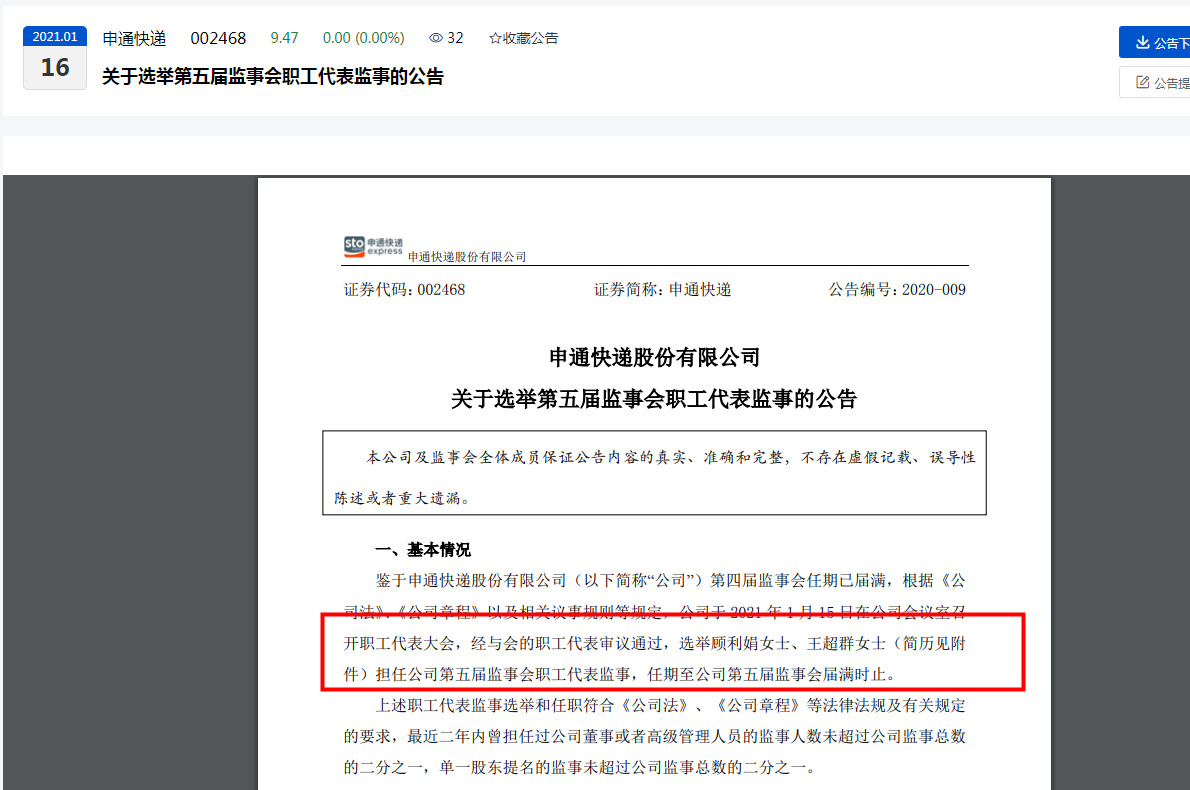
Task: Open the 申通快递 stock name link
Action: (x=134, y=38)
